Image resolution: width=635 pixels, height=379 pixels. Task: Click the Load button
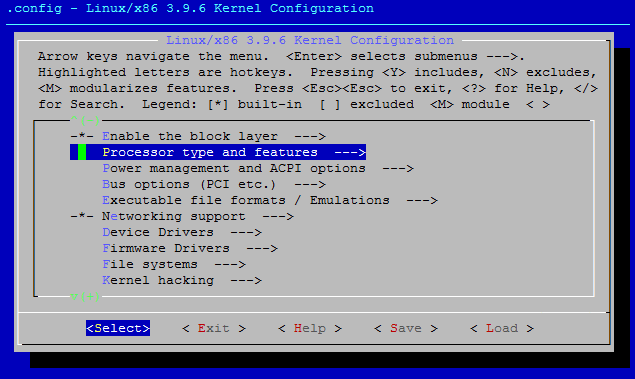pyautogui.click(x=502, y=328)
